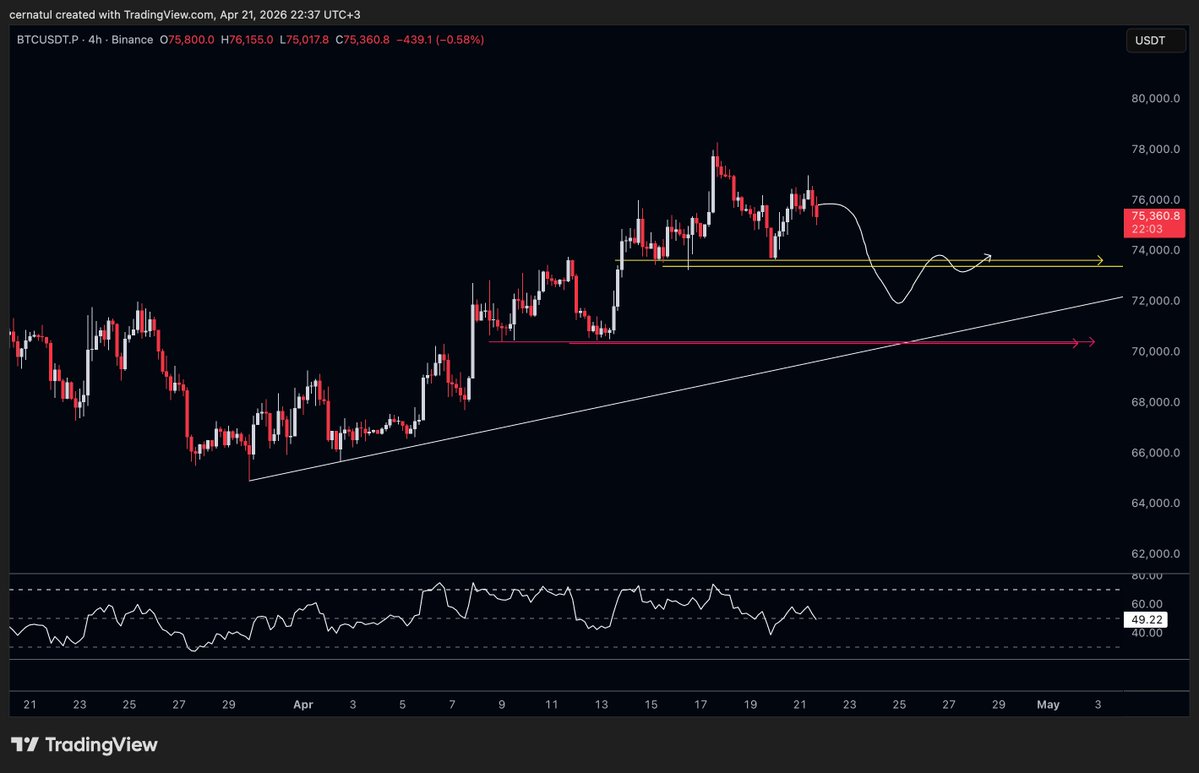
Task: Click the upper yellow horizontal line
Action: pyautogui.click(x=850, y=261)
